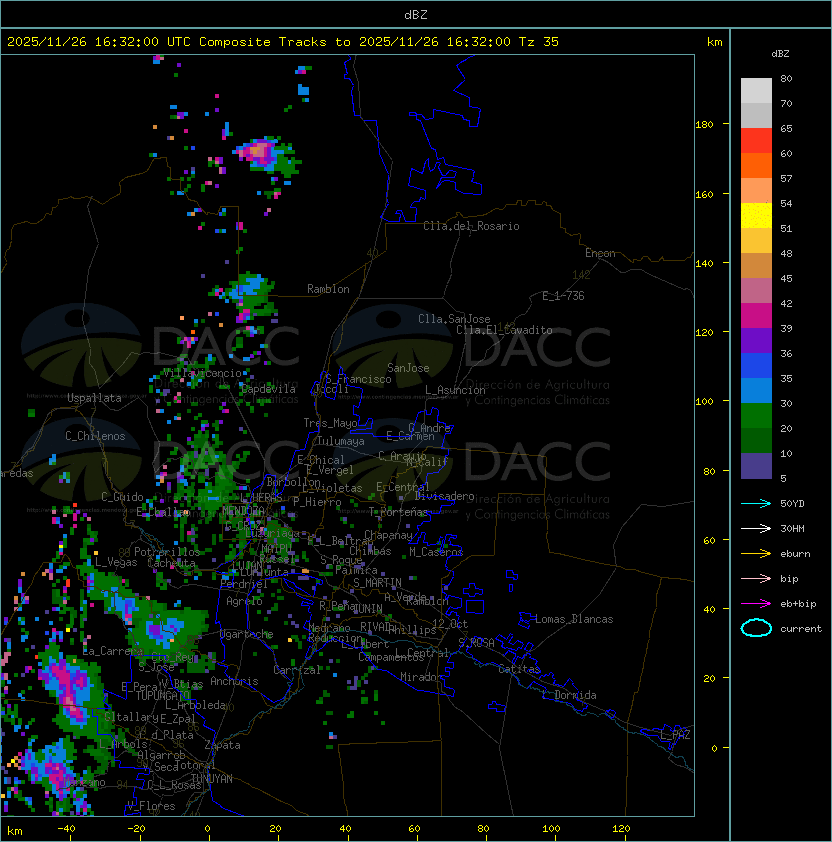Click the 180 tick on the right axis

pos(704,124)
